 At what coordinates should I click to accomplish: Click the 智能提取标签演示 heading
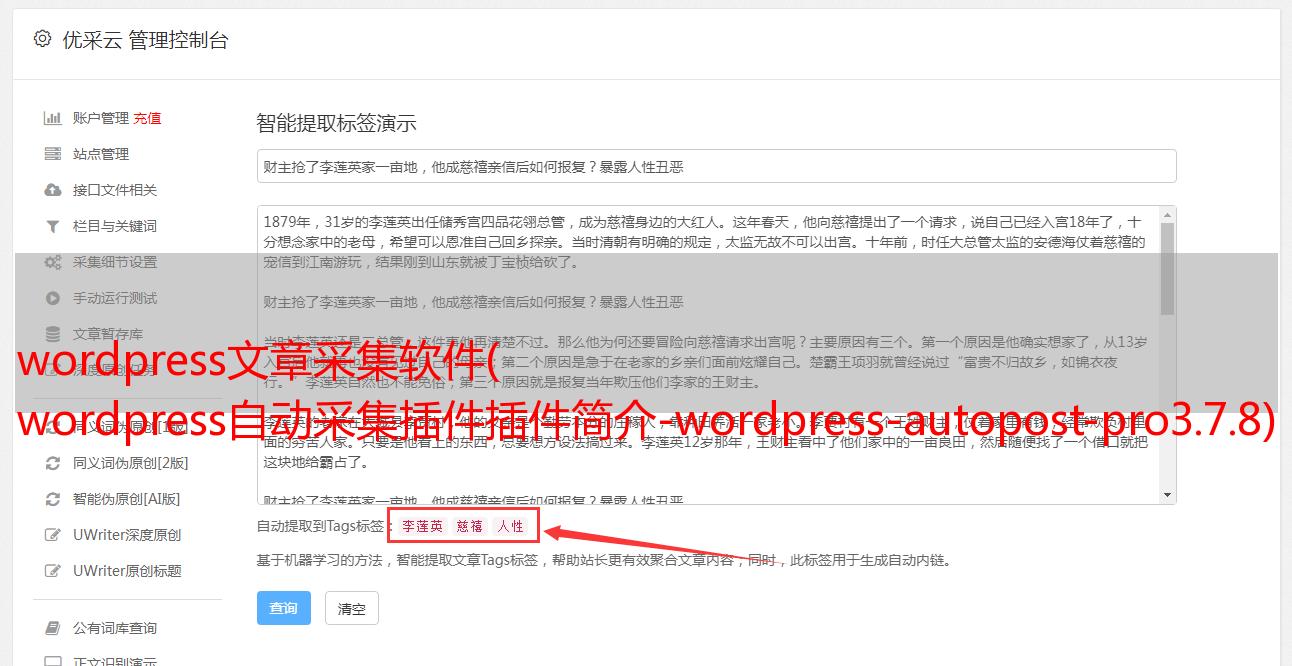click(337, 124)
